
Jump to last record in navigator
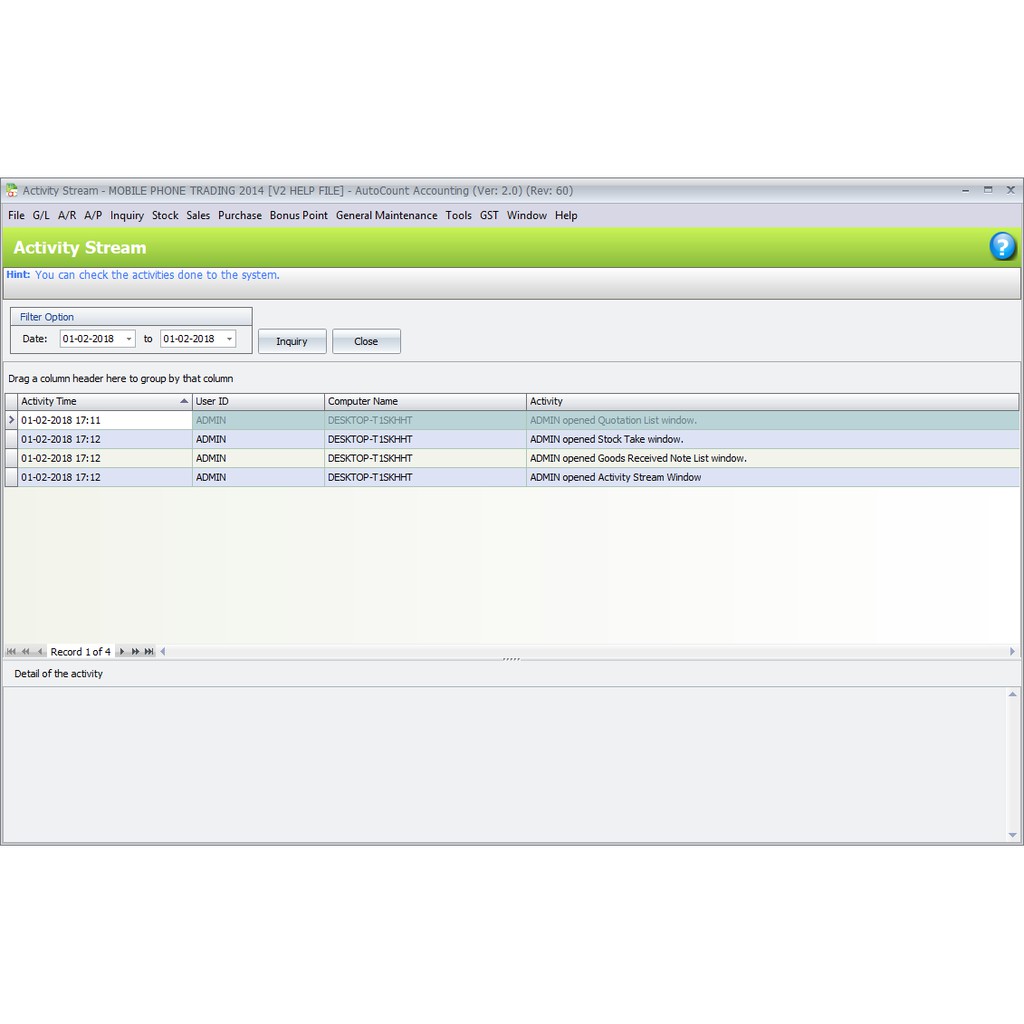click(x=149, y=652)
